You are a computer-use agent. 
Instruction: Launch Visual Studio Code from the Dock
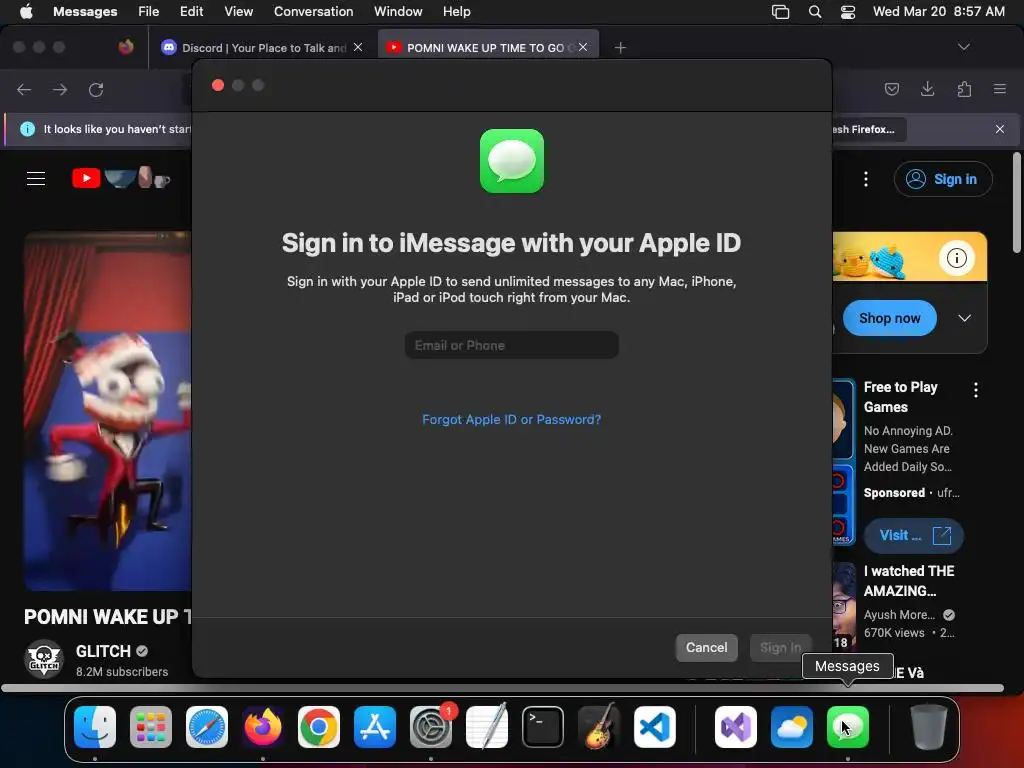(x=654, y=727)
